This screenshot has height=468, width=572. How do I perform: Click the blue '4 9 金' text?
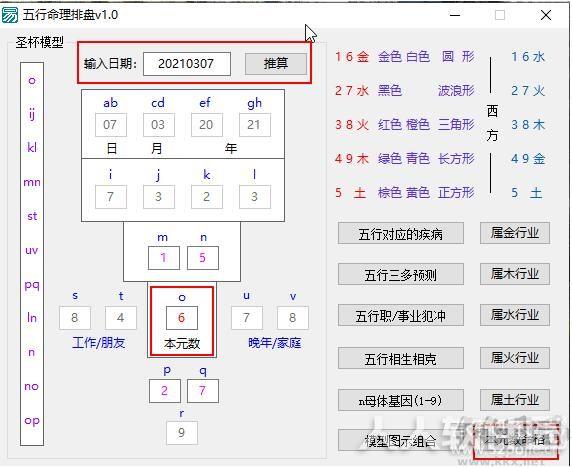[528, 159]
